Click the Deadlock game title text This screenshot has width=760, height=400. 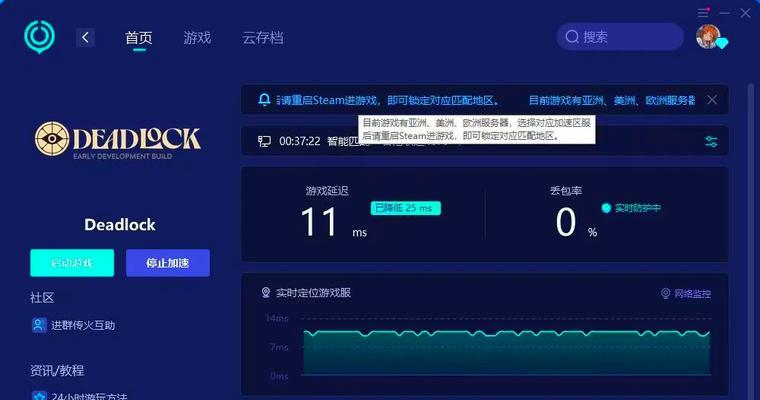[120, 224]
